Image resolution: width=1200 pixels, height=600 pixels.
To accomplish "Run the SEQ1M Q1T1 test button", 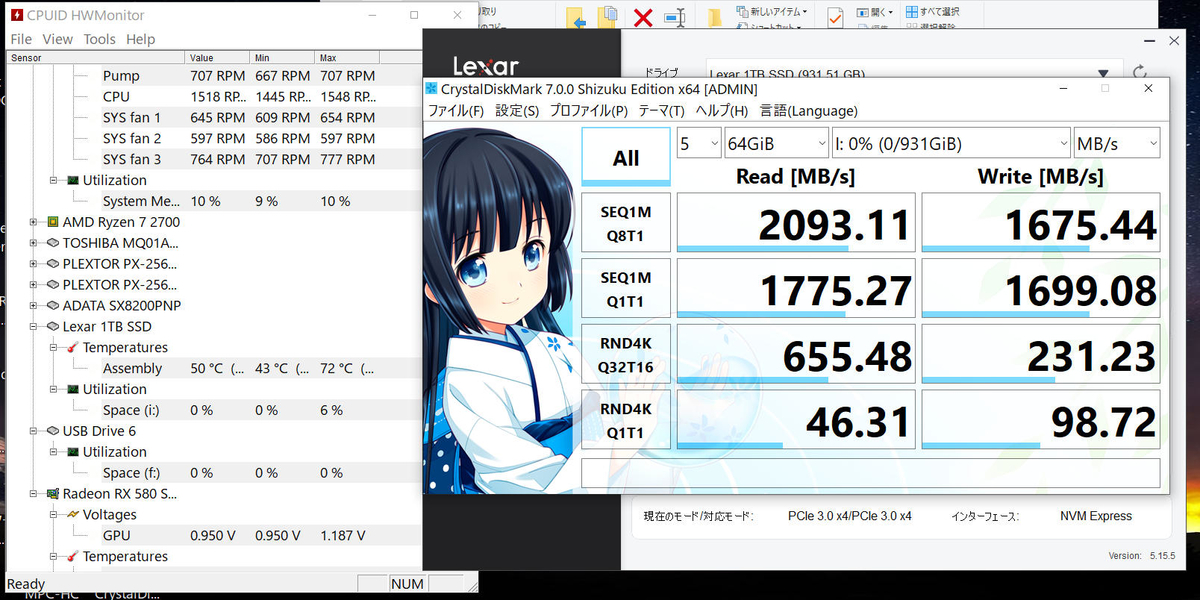I will point(626,288).
